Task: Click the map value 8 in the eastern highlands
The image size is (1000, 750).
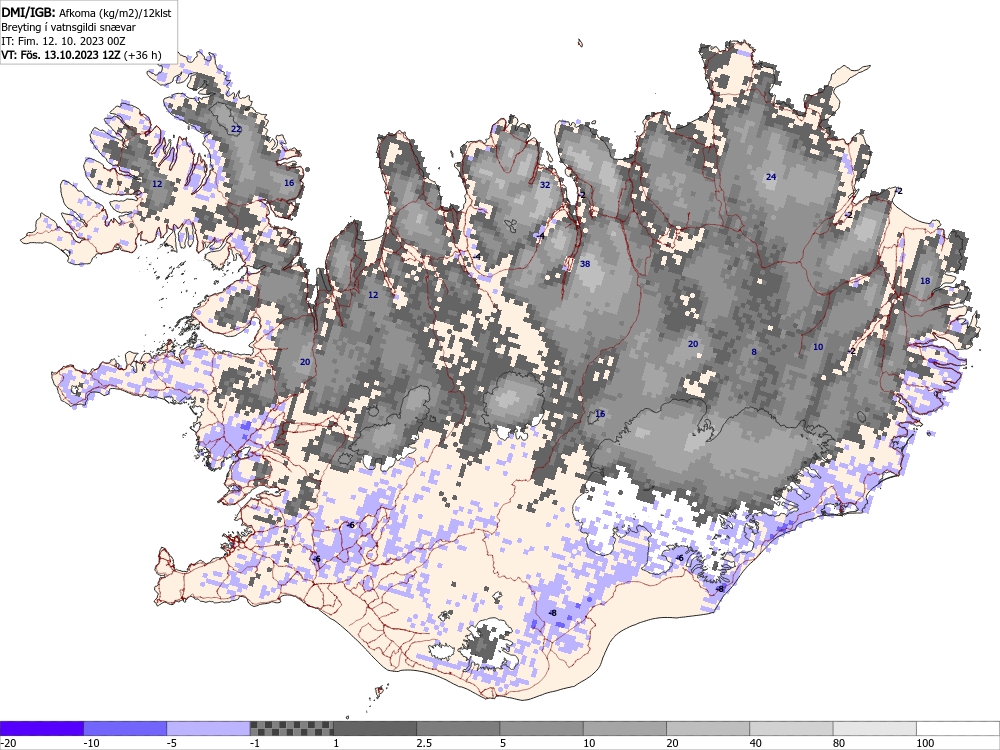Action: 754,351
